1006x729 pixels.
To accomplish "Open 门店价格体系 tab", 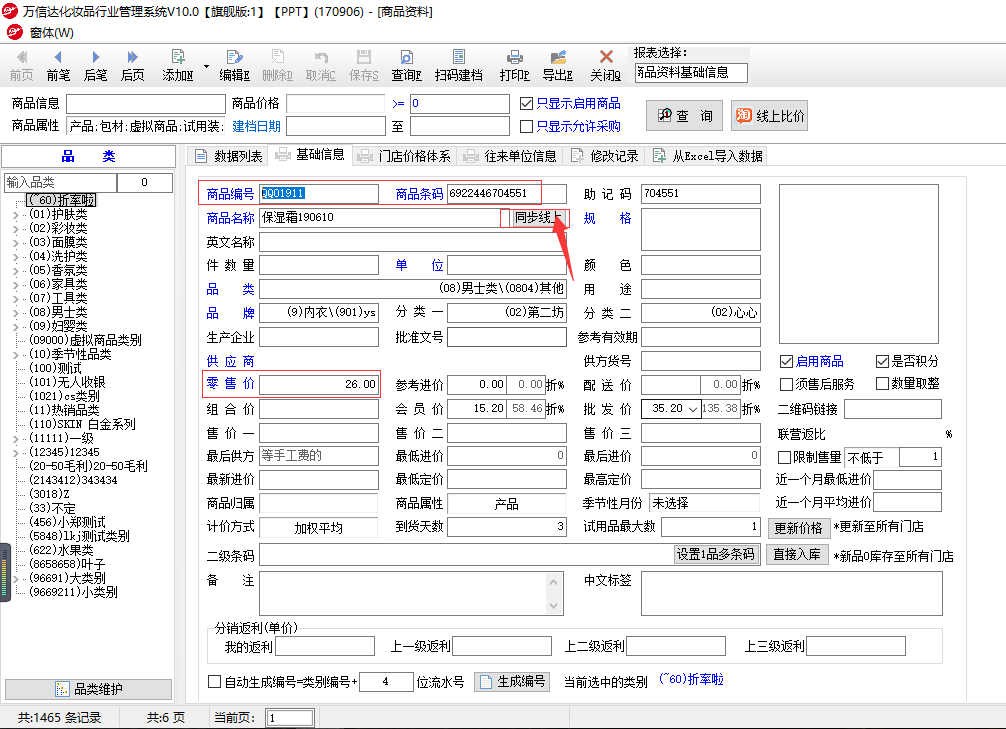I will click(404, 156).
